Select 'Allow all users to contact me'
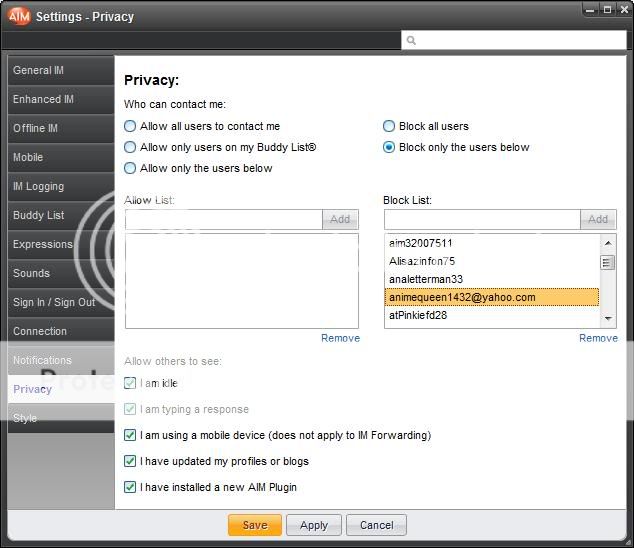Screen dimensions: 634x548 tap(130, 126)
